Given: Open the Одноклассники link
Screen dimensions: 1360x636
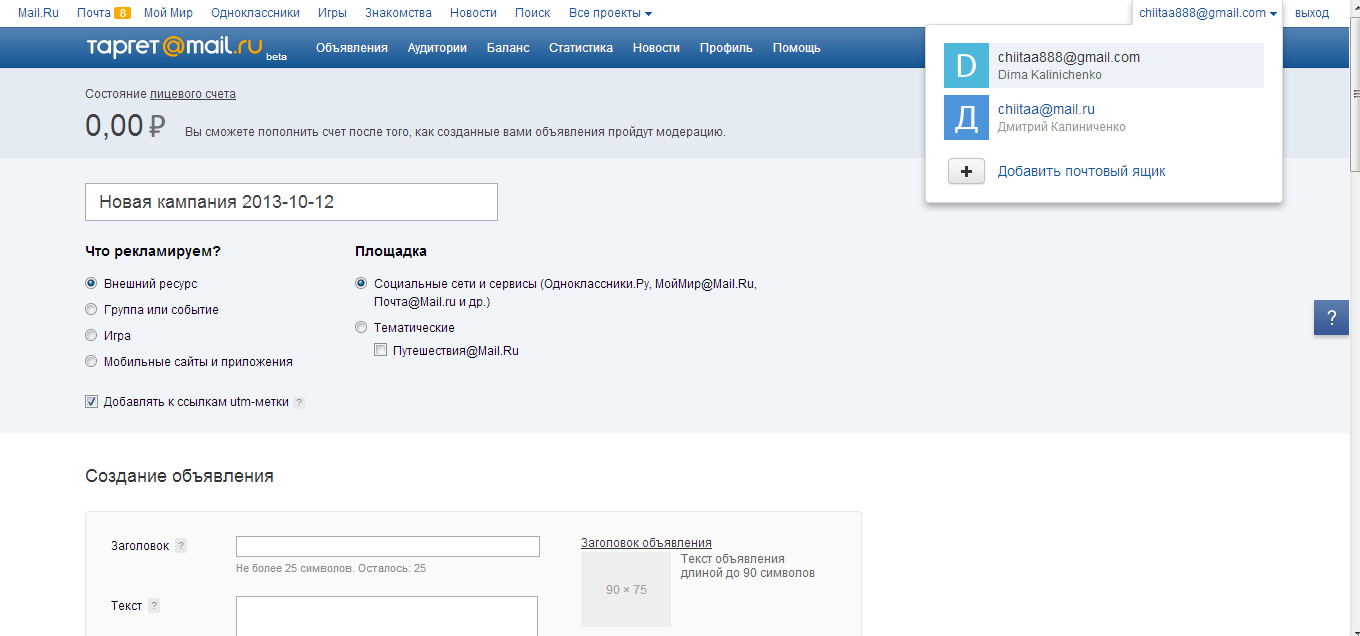Looking at the screenshot, I should pos(255,13).
